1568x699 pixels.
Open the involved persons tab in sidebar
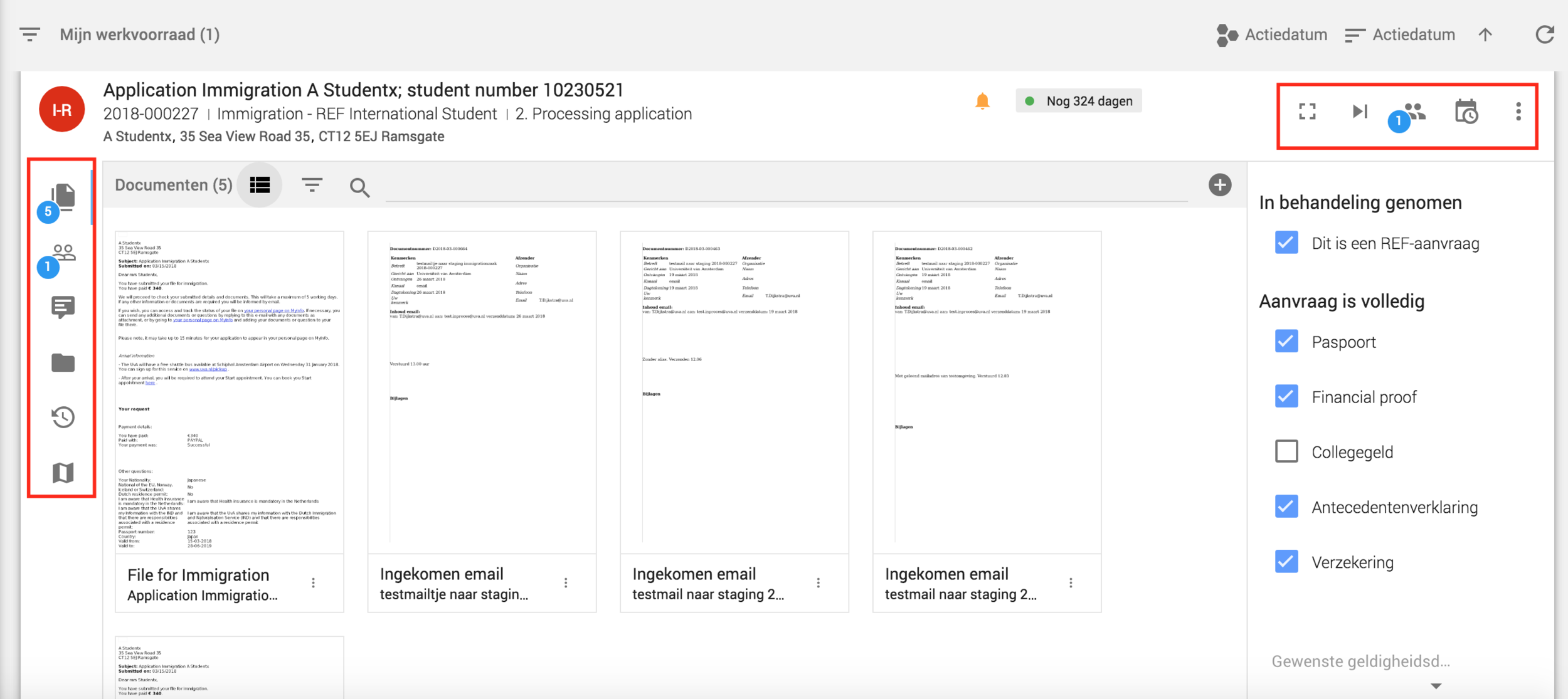point(63,254)
